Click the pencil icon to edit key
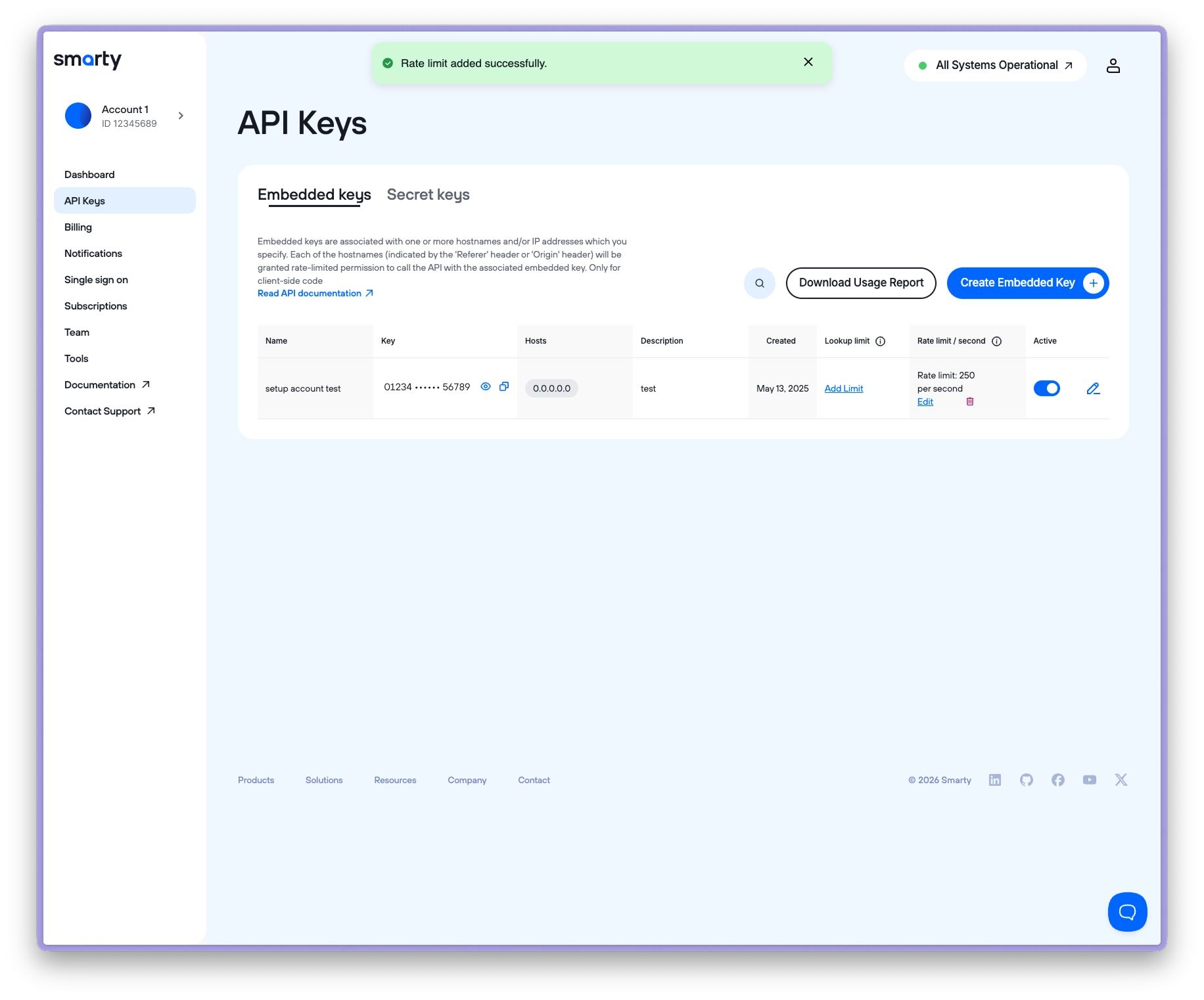The height and width of the screenshot is (1000, 1204). pos(1093,389)
